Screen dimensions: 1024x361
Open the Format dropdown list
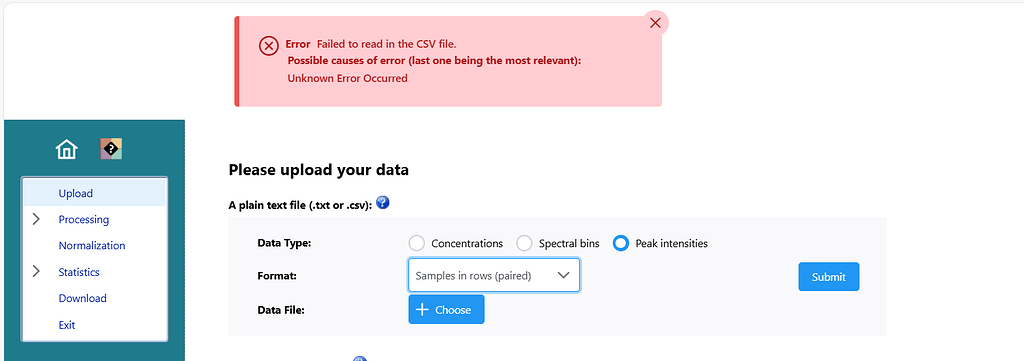494,275
